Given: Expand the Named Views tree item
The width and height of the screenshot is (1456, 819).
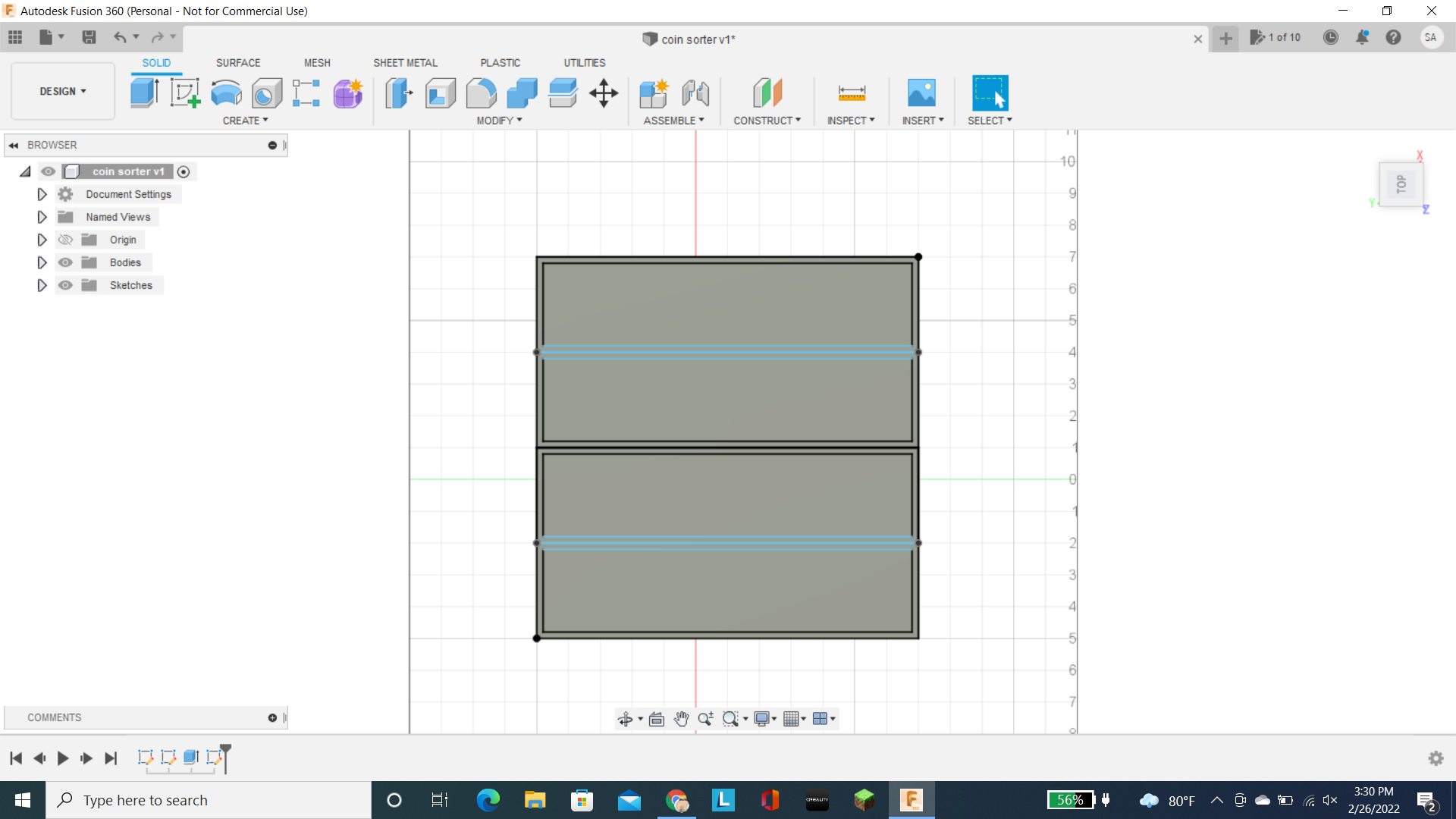Looking at the screenshot, I should pos(42,217).
